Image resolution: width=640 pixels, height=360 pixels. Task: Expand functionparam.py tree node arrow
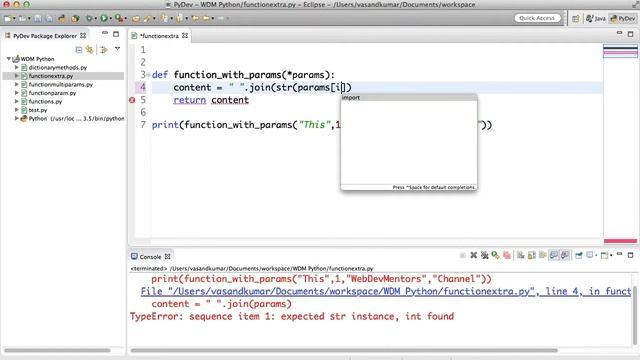click(x=17, y=93)
